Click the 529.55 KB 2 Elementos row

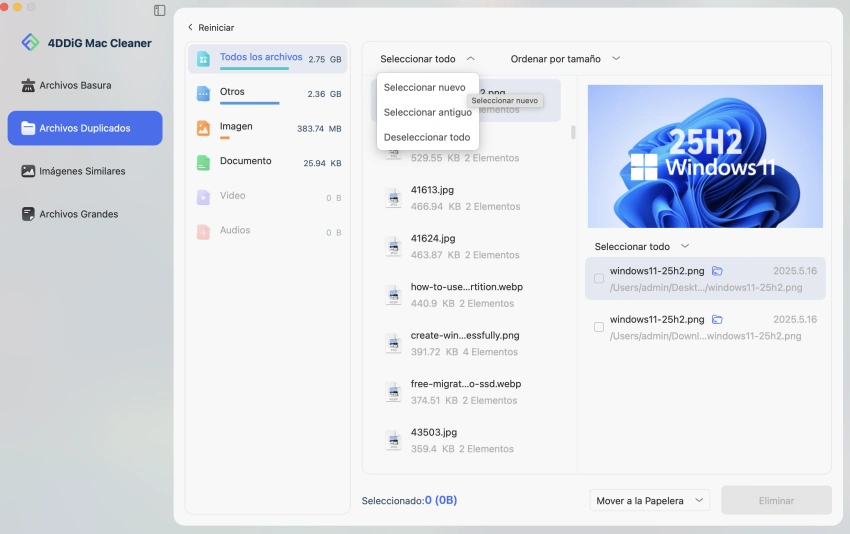465,158
